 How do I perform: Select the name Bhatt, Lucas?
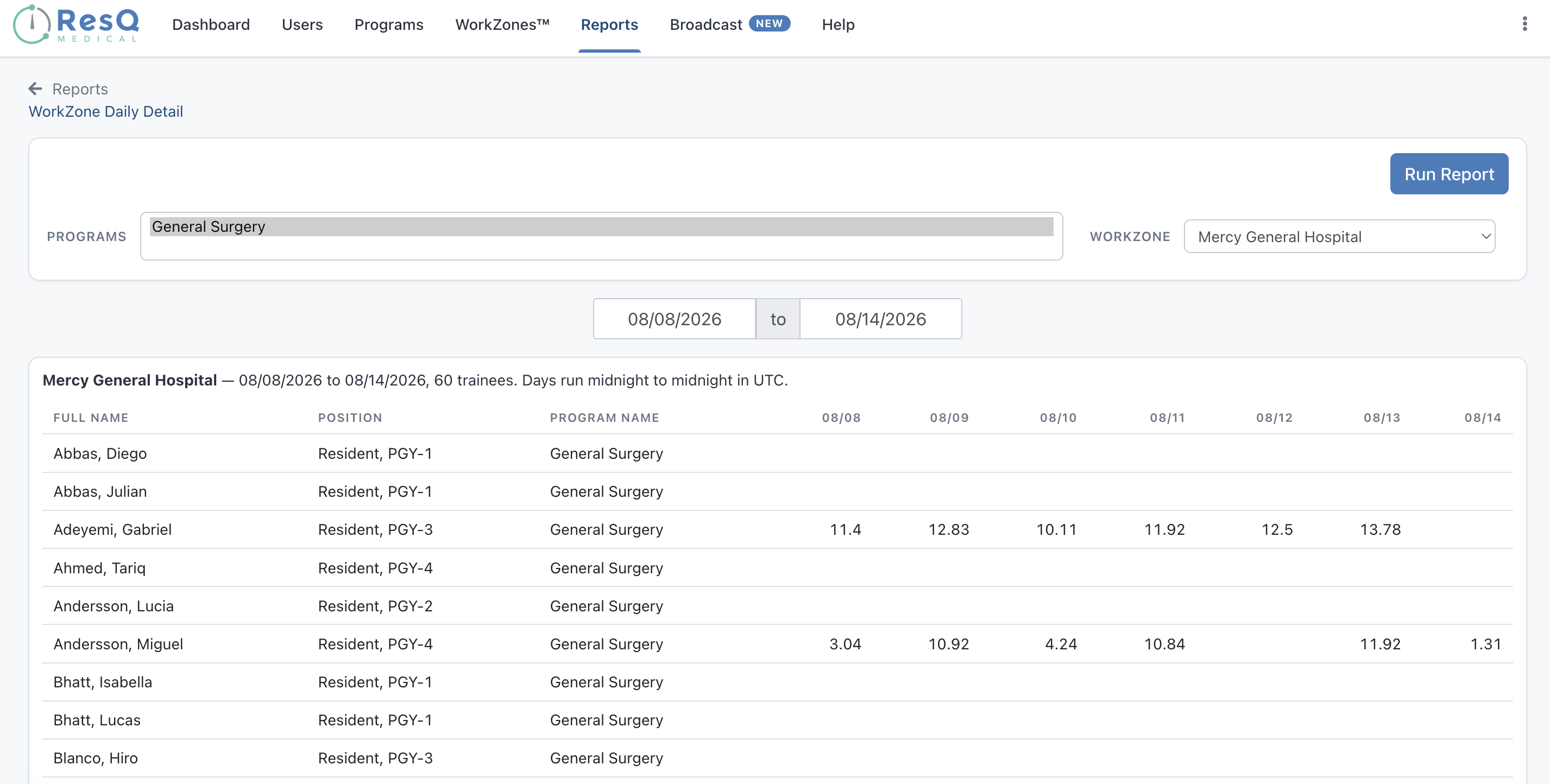(97, 720)
